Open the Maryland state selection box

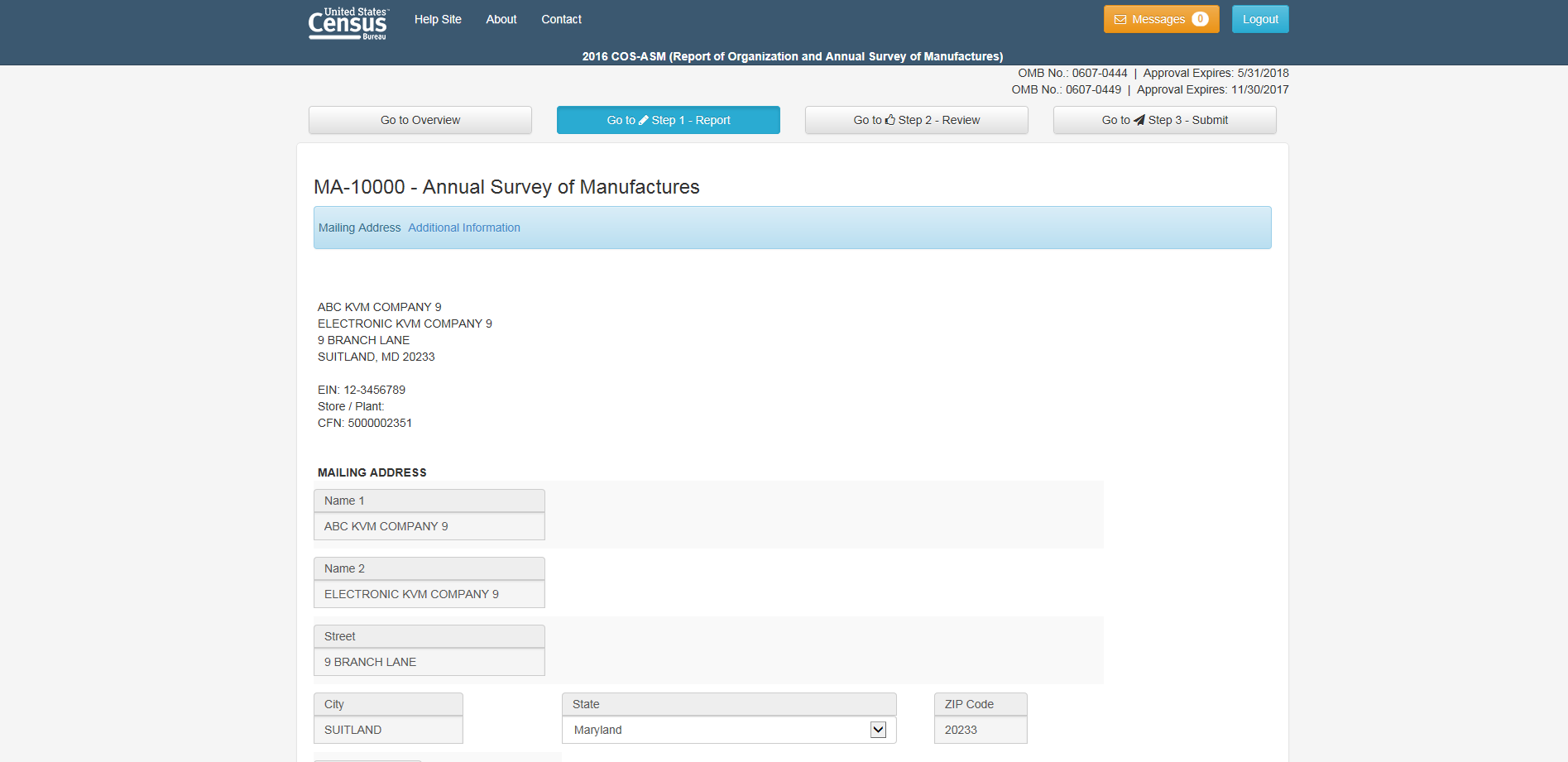720,730
